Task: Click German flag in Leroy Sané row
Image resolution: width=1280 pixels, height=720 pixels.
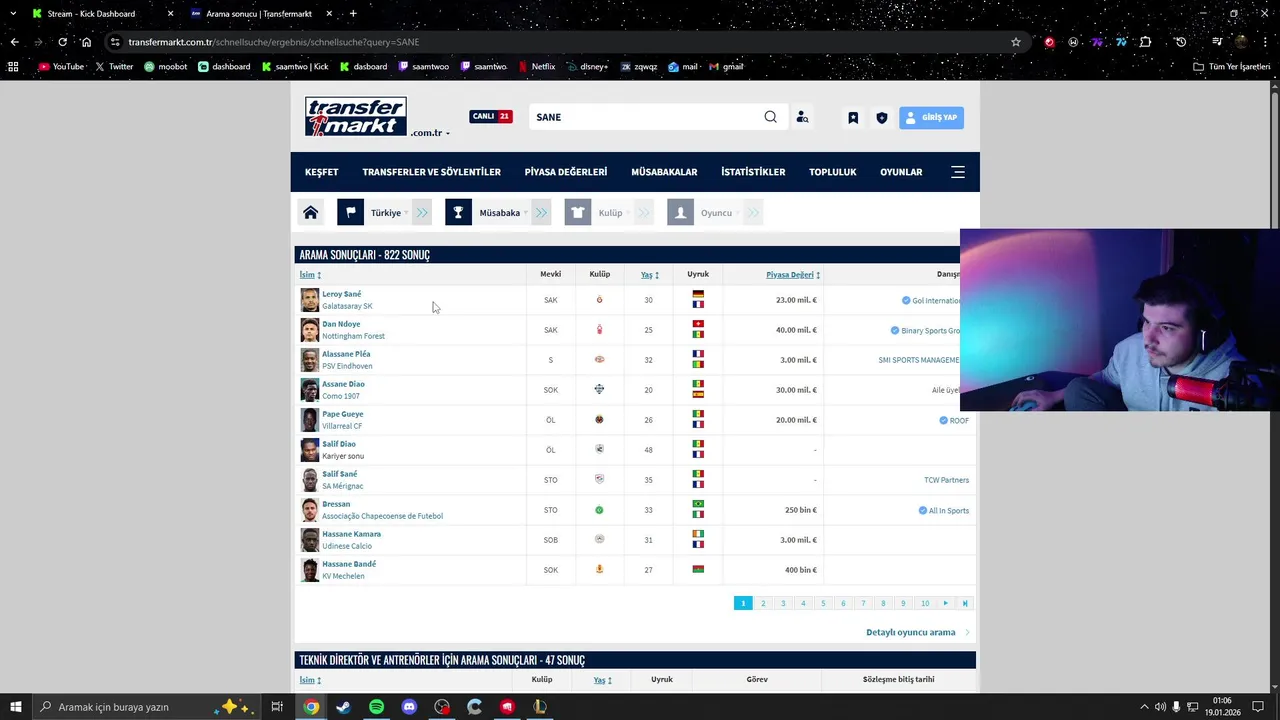Action: pyautogui.click(x=698, y=295)
